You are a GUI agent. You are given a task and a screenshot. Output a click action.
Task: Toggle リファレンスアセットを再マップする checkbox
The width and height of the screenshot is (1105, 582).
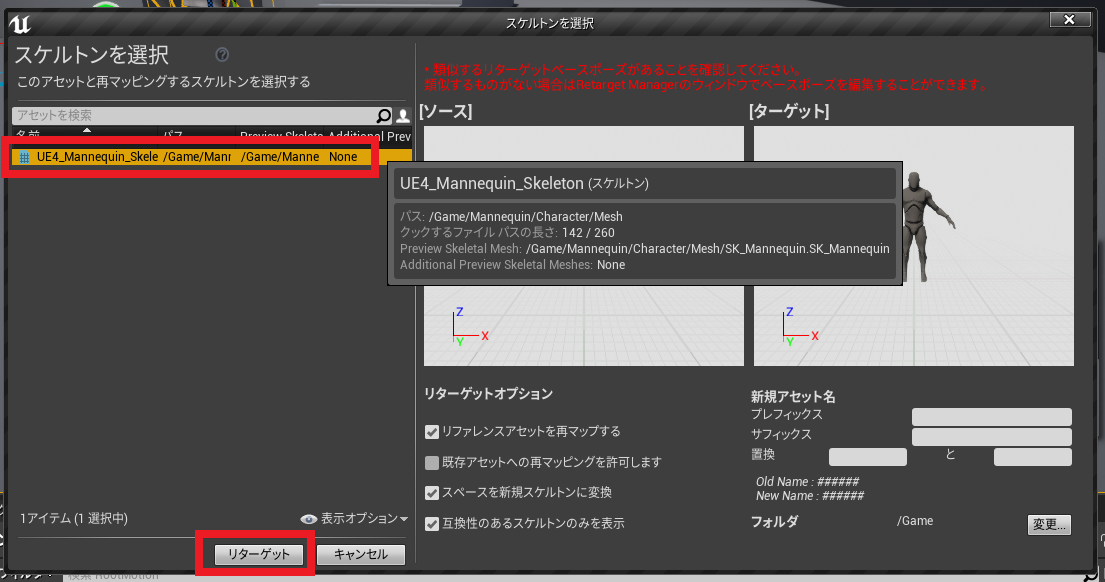click(x=432, y=432)
